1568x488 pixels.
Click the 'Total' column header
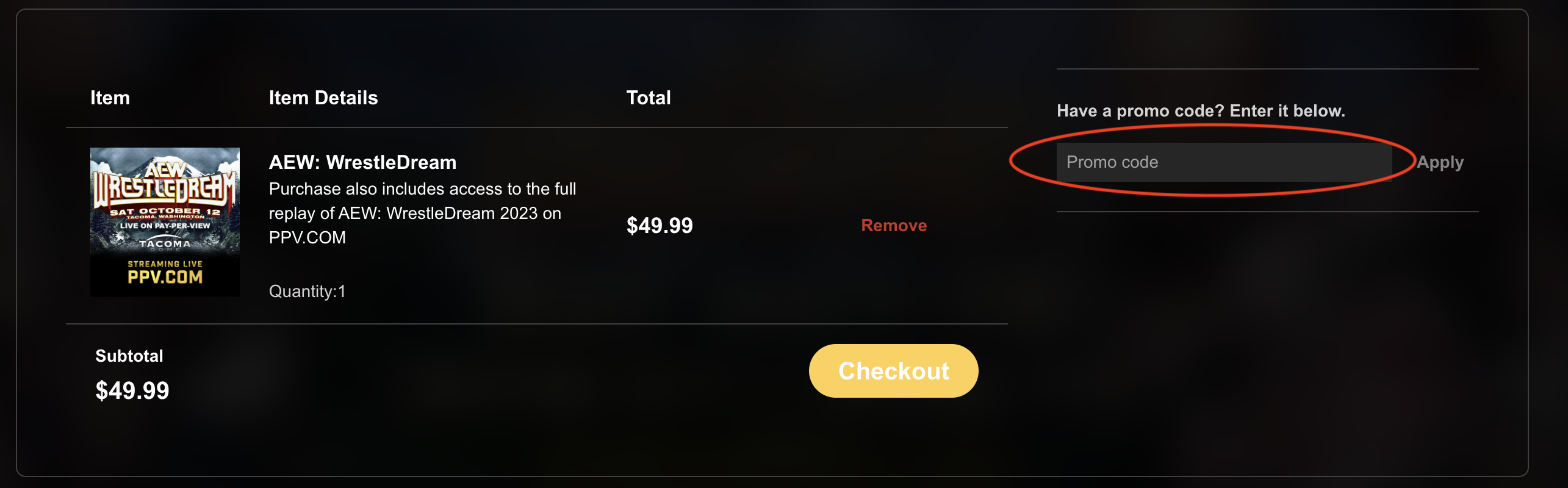(x=649, y=98)
